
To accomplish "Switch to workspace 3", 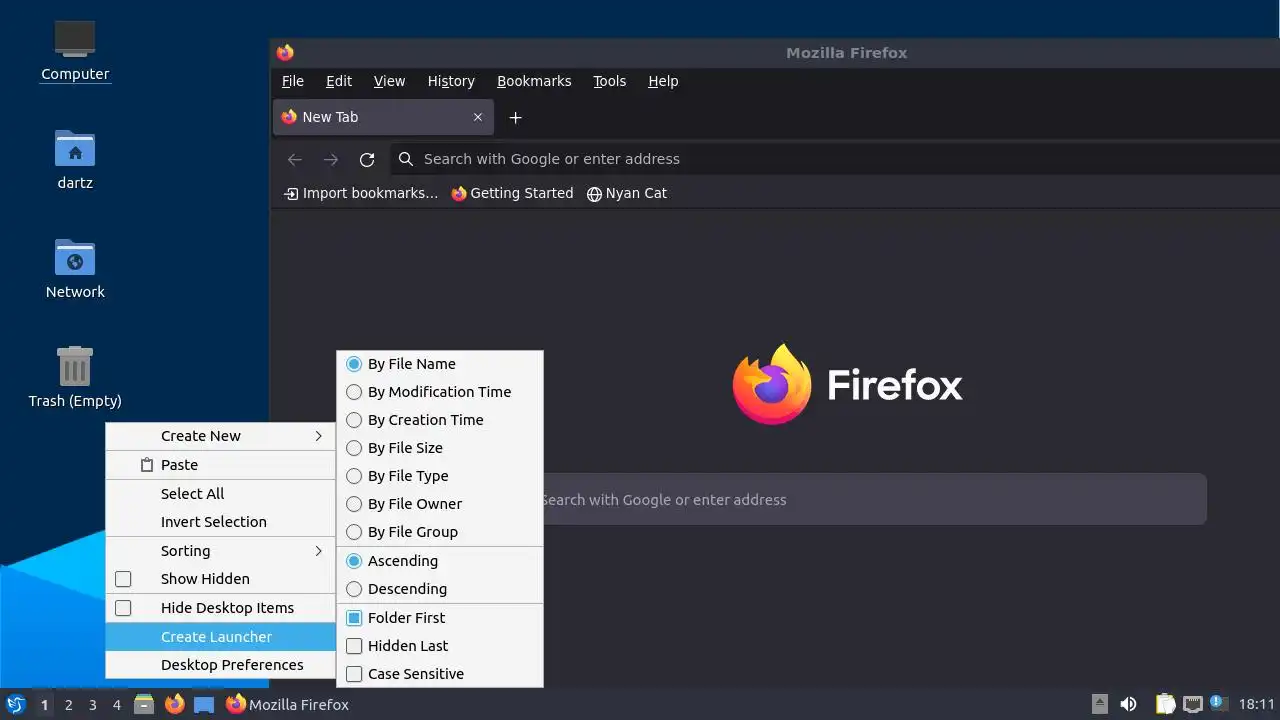I will pos(93,704).
